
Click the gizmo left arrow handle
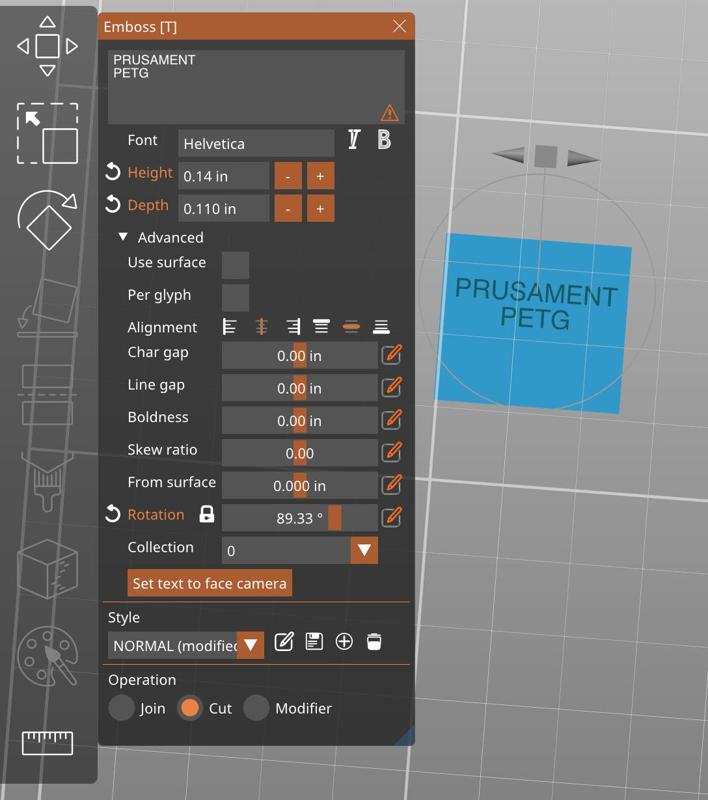click(509, 155)
